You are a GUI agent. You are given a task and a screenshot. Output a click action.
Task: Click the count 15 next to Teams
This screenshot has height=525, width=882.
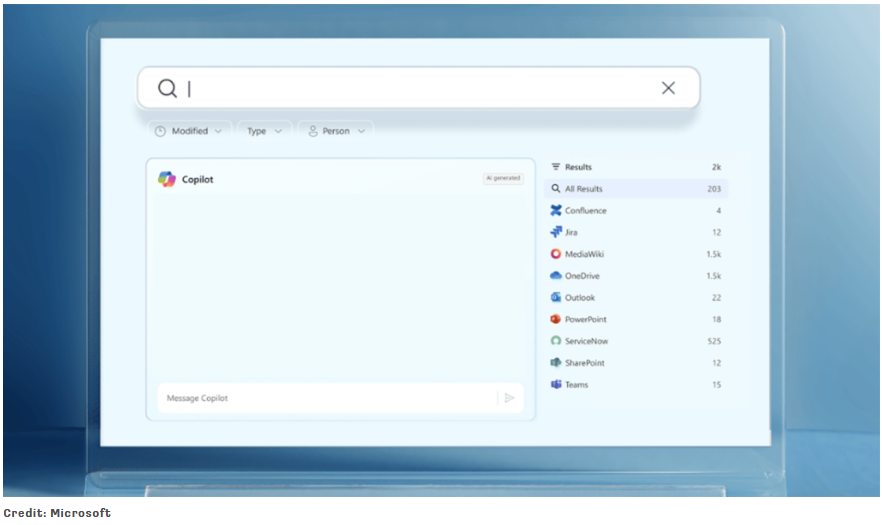point(717,385)
